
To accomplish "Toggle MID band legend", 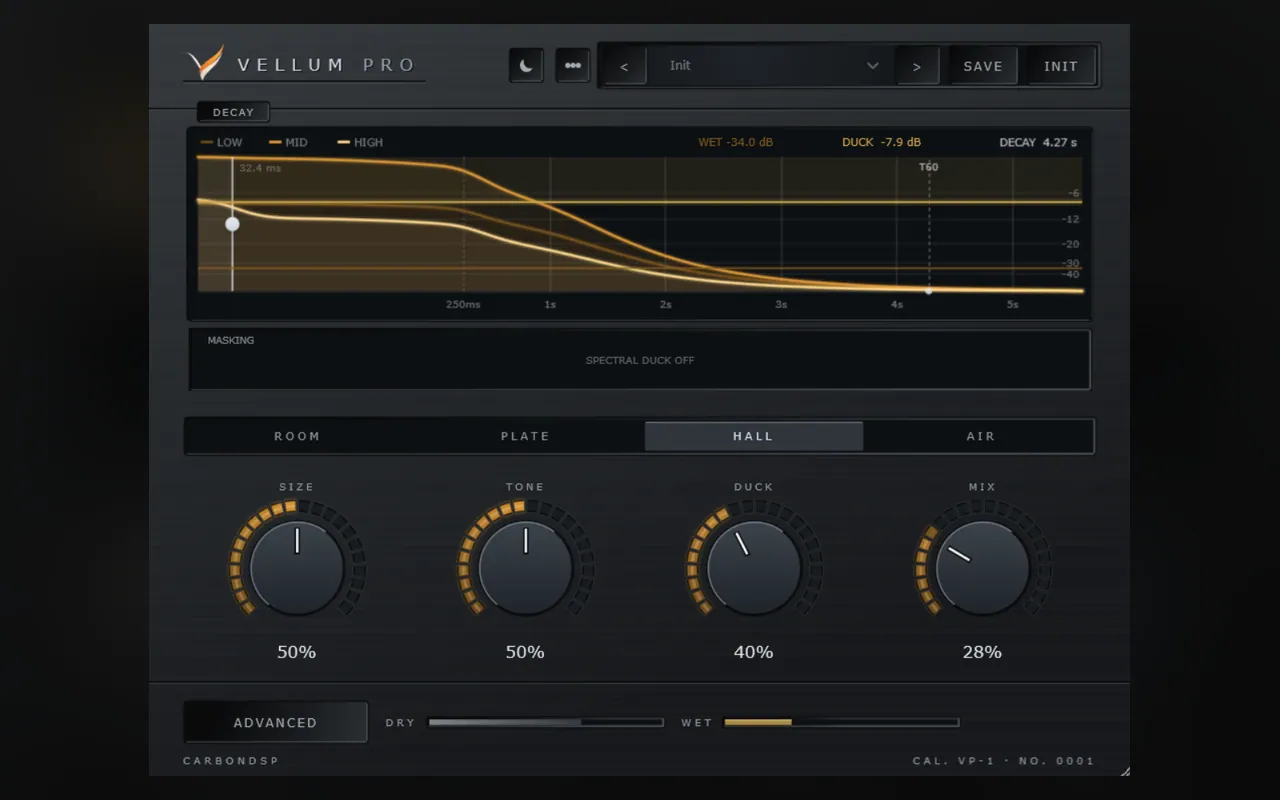I will coord(289,142).
